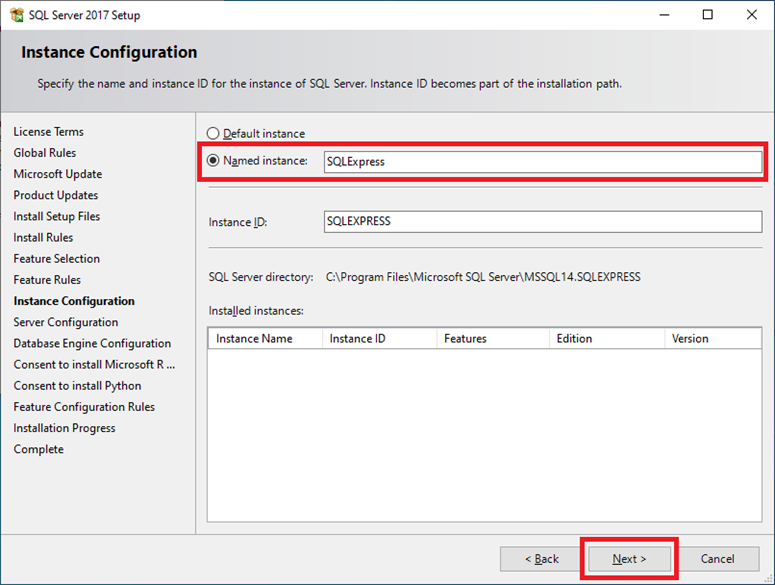Viewport: 775px width, 585px height.
Task: Click the Instance ID column header
Action: [380, 338]
